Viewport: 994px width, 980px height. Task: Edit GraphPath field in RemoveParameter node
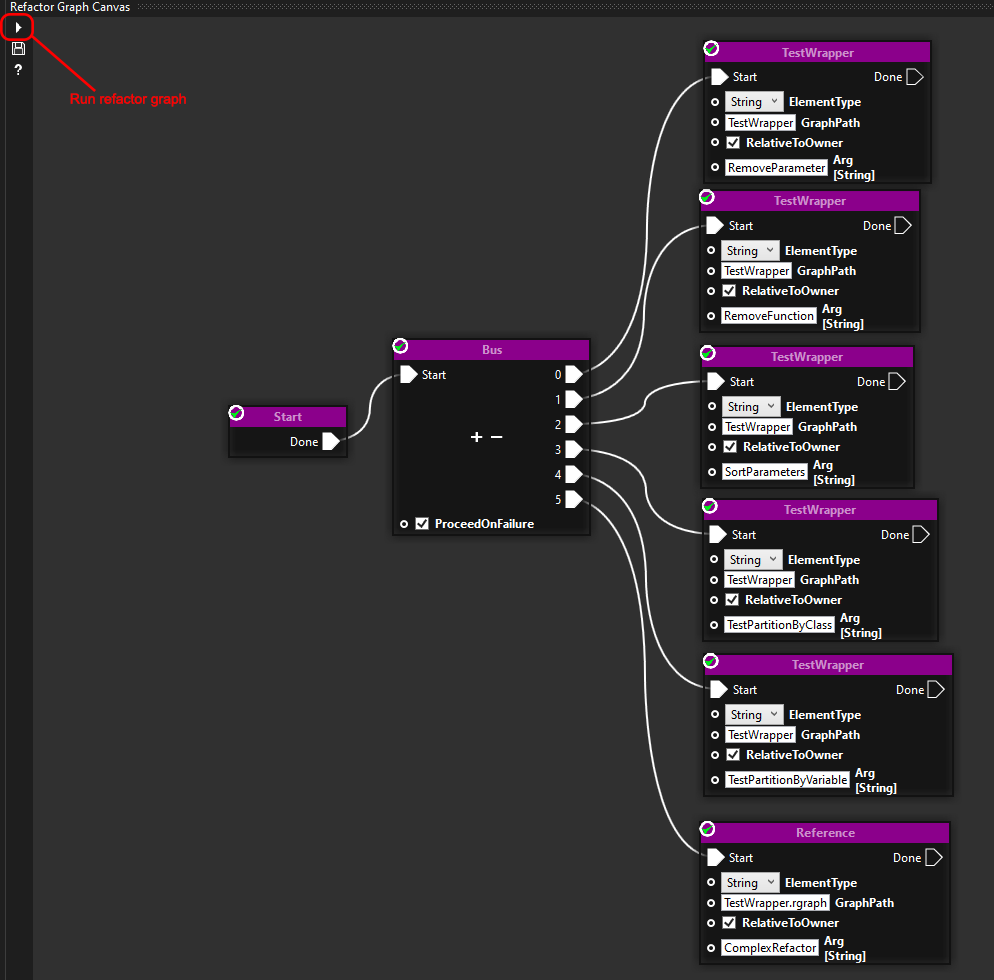pos(761,123)
